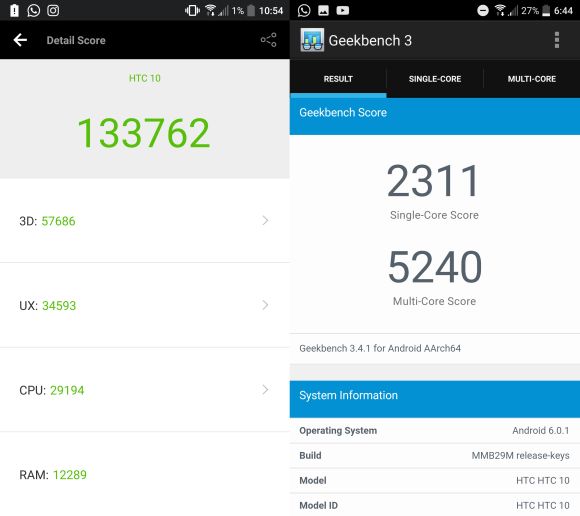Screen dimensions: 580x516
Task: Tap gallery image icon in right status bar
Action: click(x=323, y=10)
